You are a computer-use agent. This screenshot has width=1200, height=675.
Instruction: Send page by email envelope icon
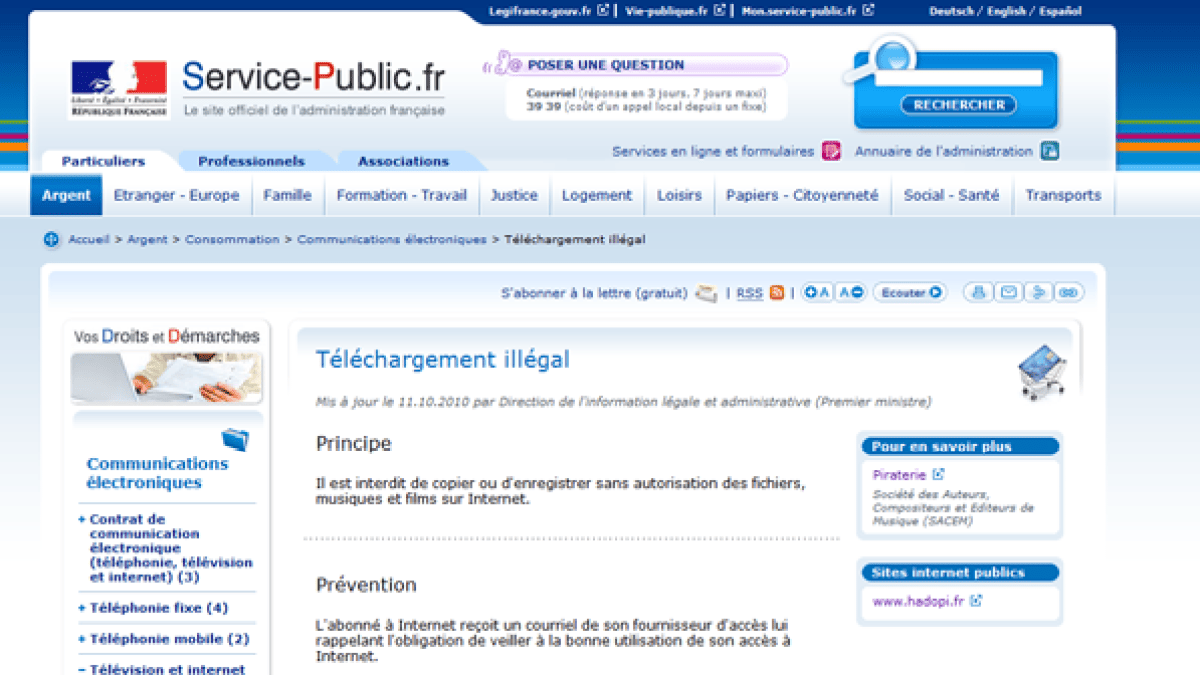coord(1009,293)
